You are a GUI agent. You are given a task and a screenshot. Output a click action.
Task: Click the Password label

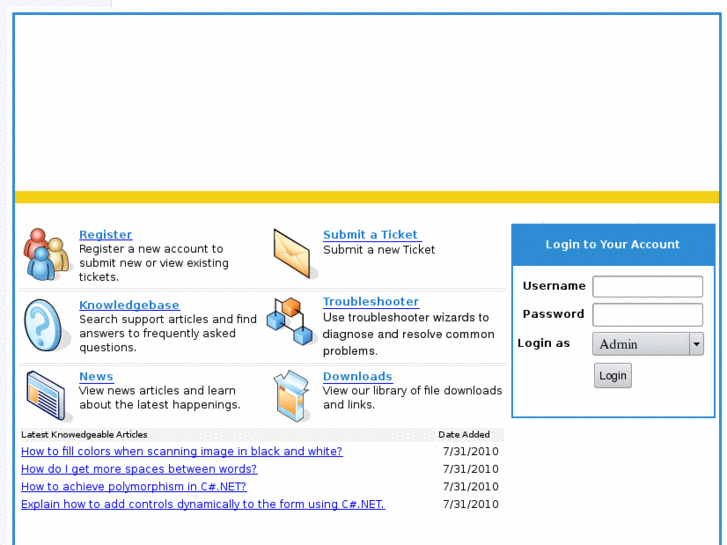(553, 314)
